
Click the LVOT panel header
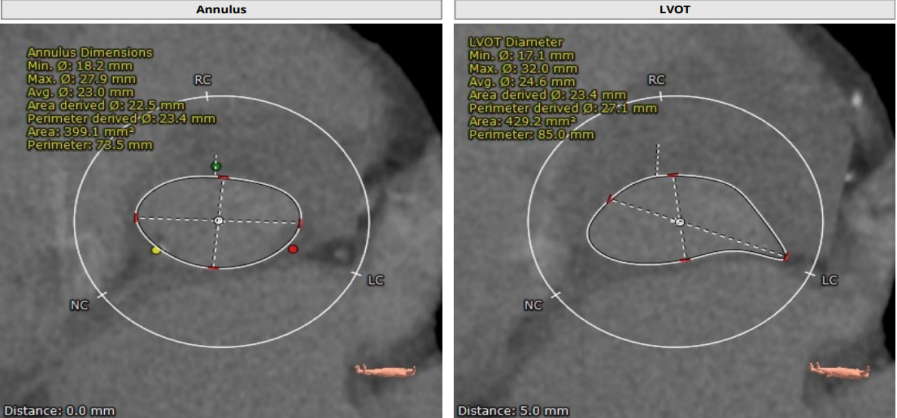[x=675, y=10]
